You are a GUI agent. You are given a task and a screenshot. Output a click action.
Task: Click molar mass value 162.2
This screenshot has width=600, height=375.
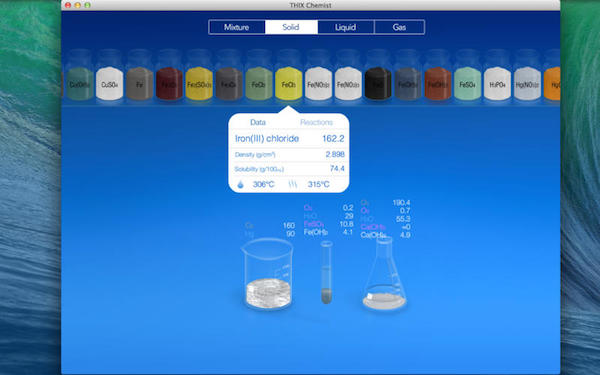pyautogui.click(x=333, y=139)
